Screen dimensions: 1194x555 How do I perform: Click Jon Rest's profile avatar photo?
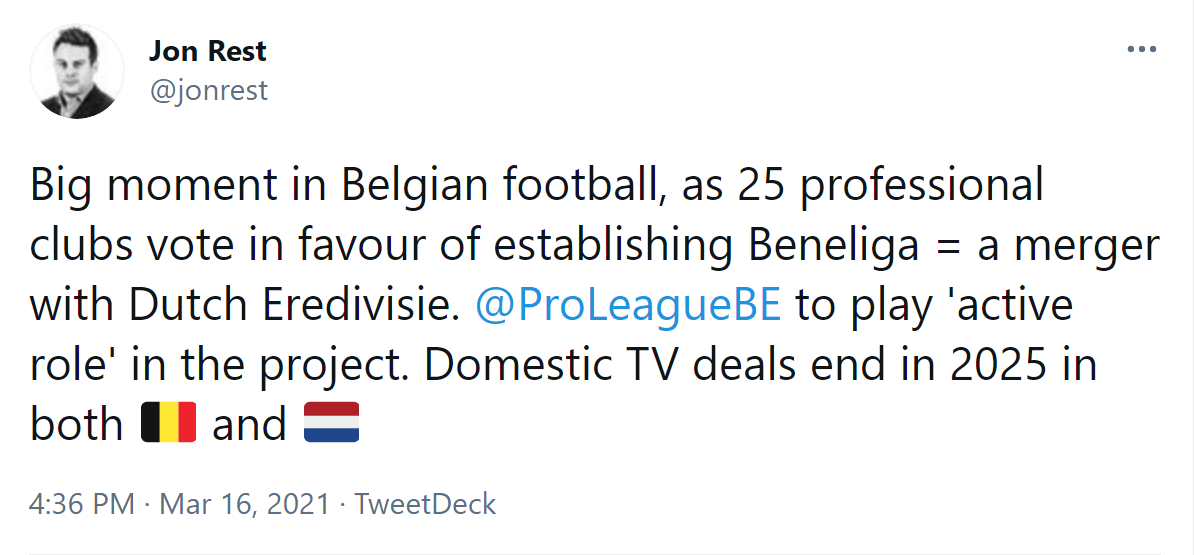pyautogui.click(x=76, y=72)
